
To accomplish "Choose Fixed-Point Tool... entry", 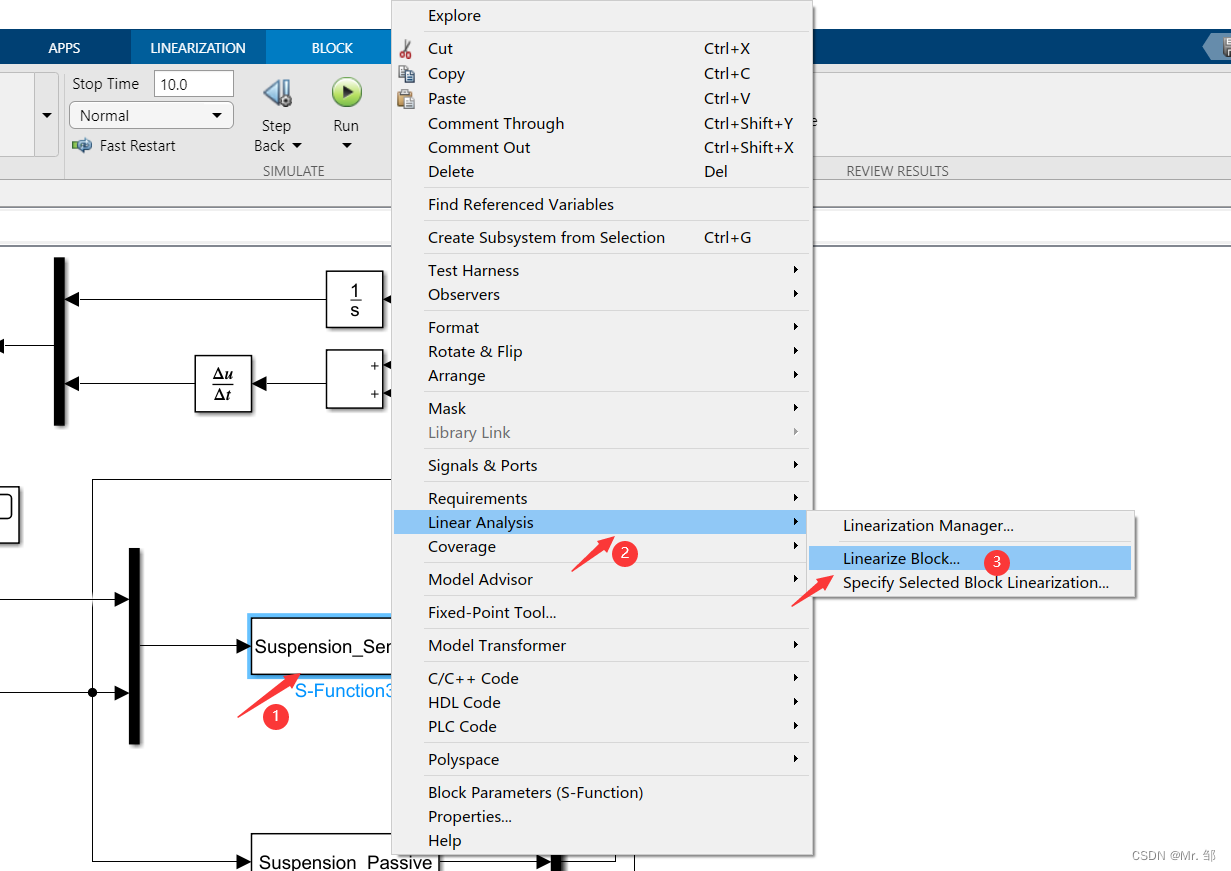I will point(602,612).
